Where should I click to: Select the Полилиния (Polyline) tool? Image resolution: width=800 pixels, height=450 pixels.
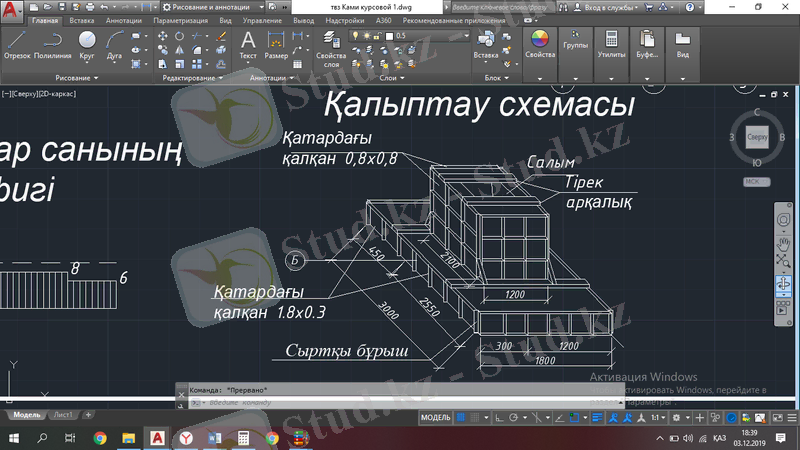point(52,43)
